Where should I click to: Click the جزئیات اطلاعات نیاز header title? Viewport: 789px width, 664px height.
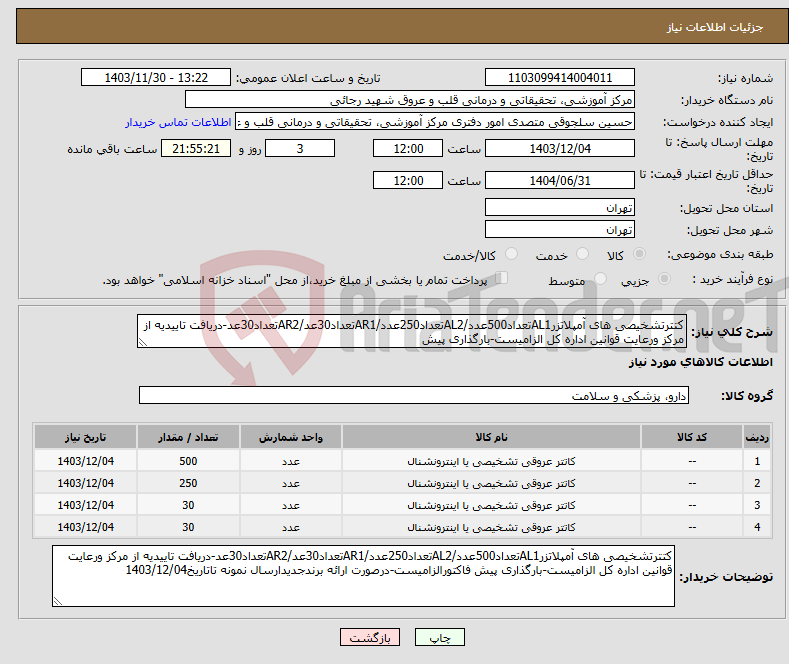(x=715, y=27)
